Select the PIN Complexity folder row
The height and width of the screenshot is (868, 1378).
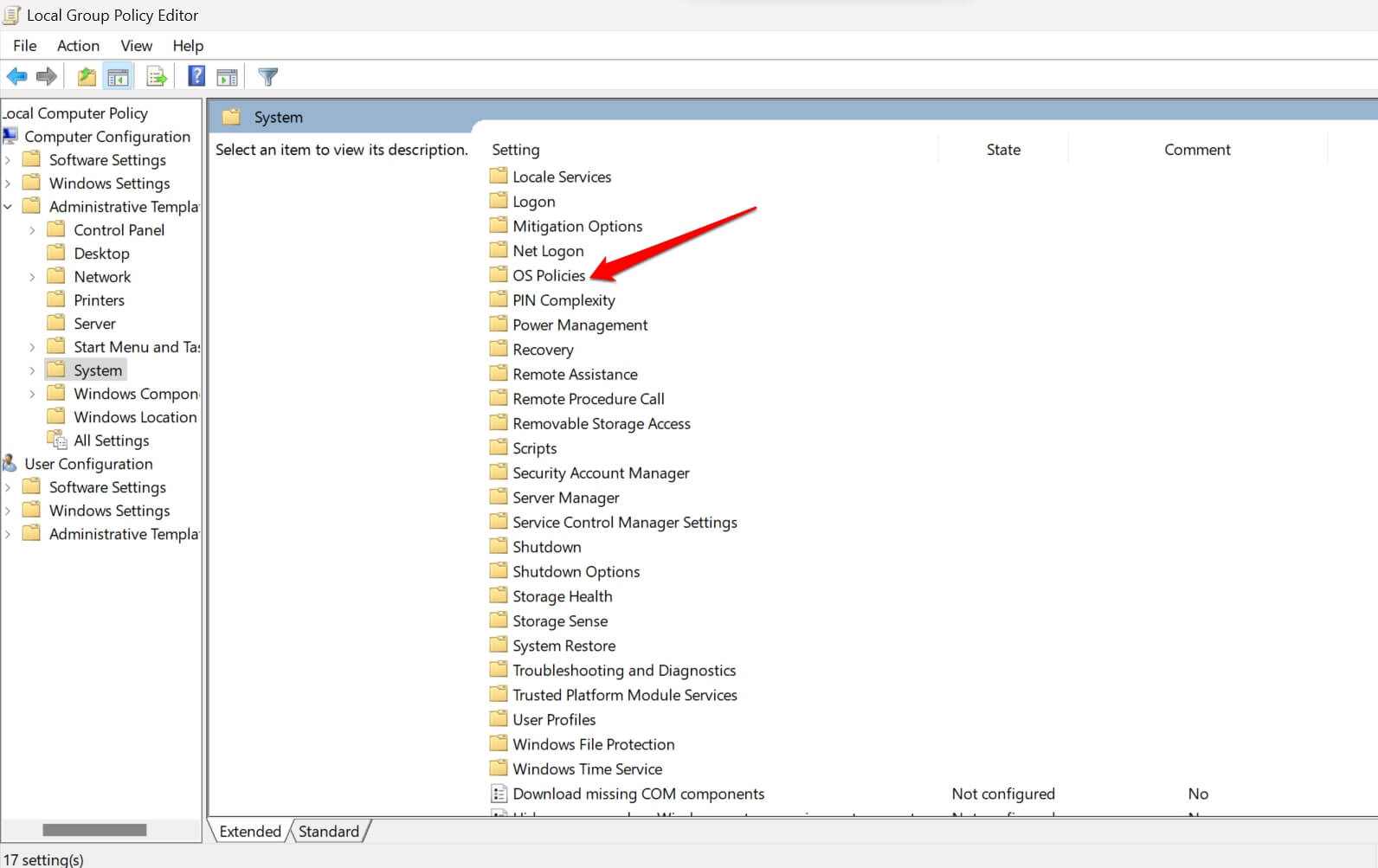[x=552, y=299]
